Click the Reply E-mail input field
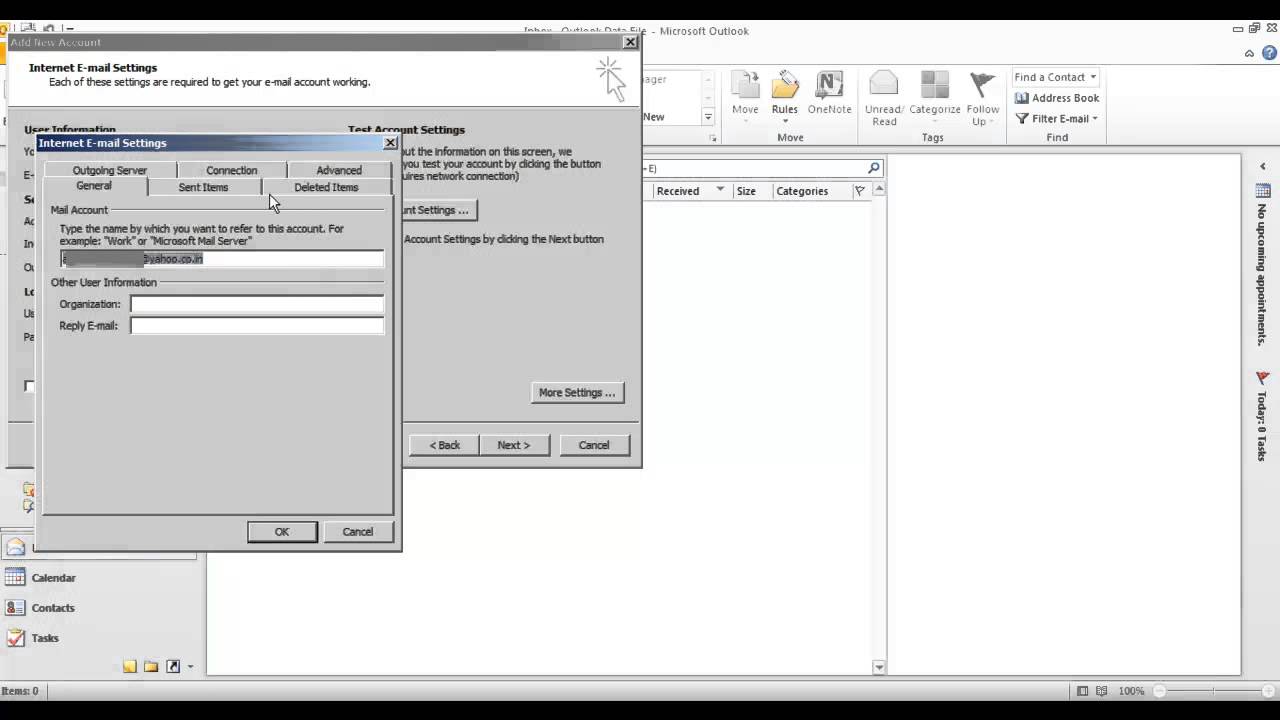This screenshot has height=720, width=1280. 257,326
